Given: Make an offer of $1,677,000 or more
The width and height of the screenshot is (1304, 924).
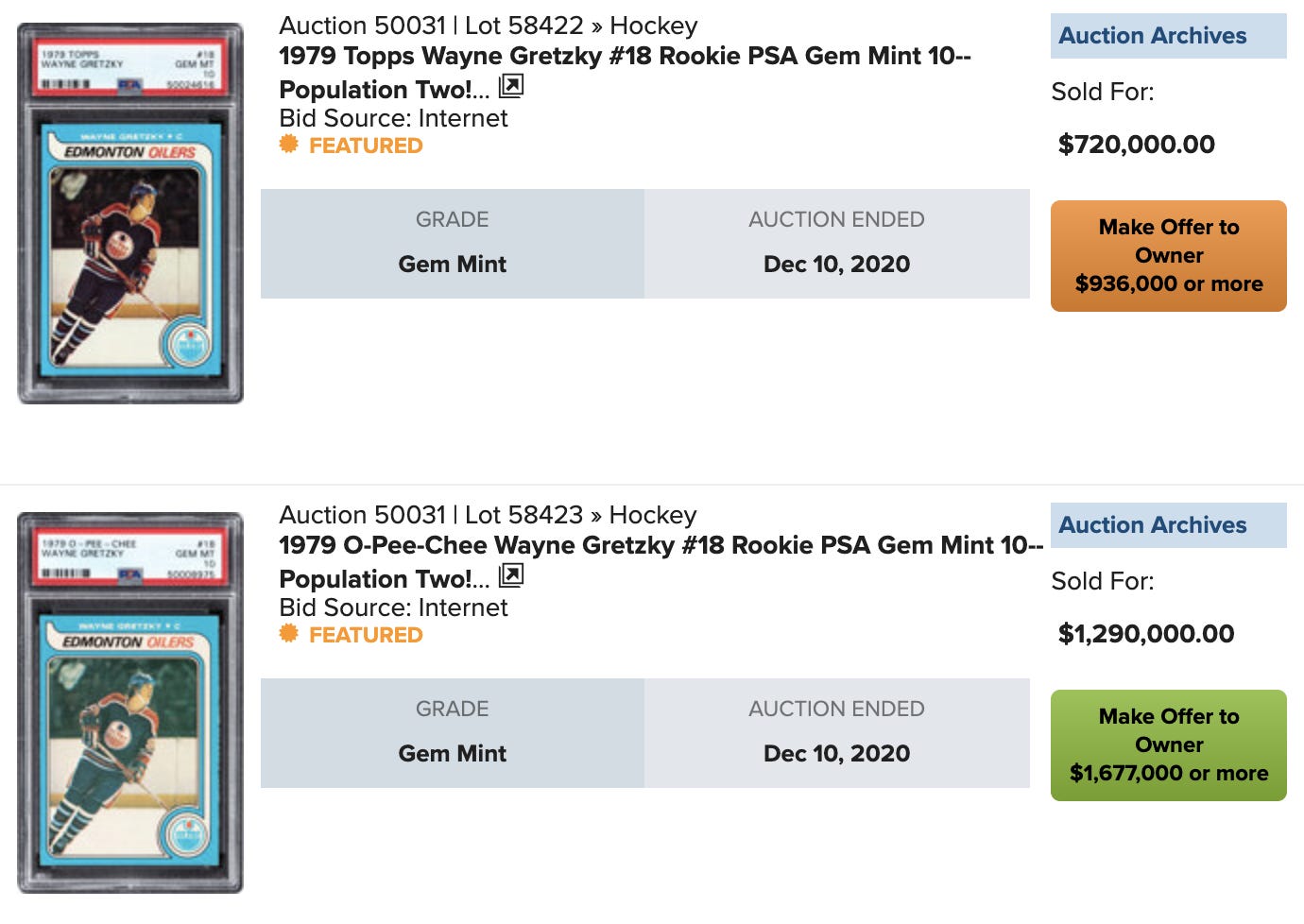Looking at the screenshot, I should (1169, 745).
